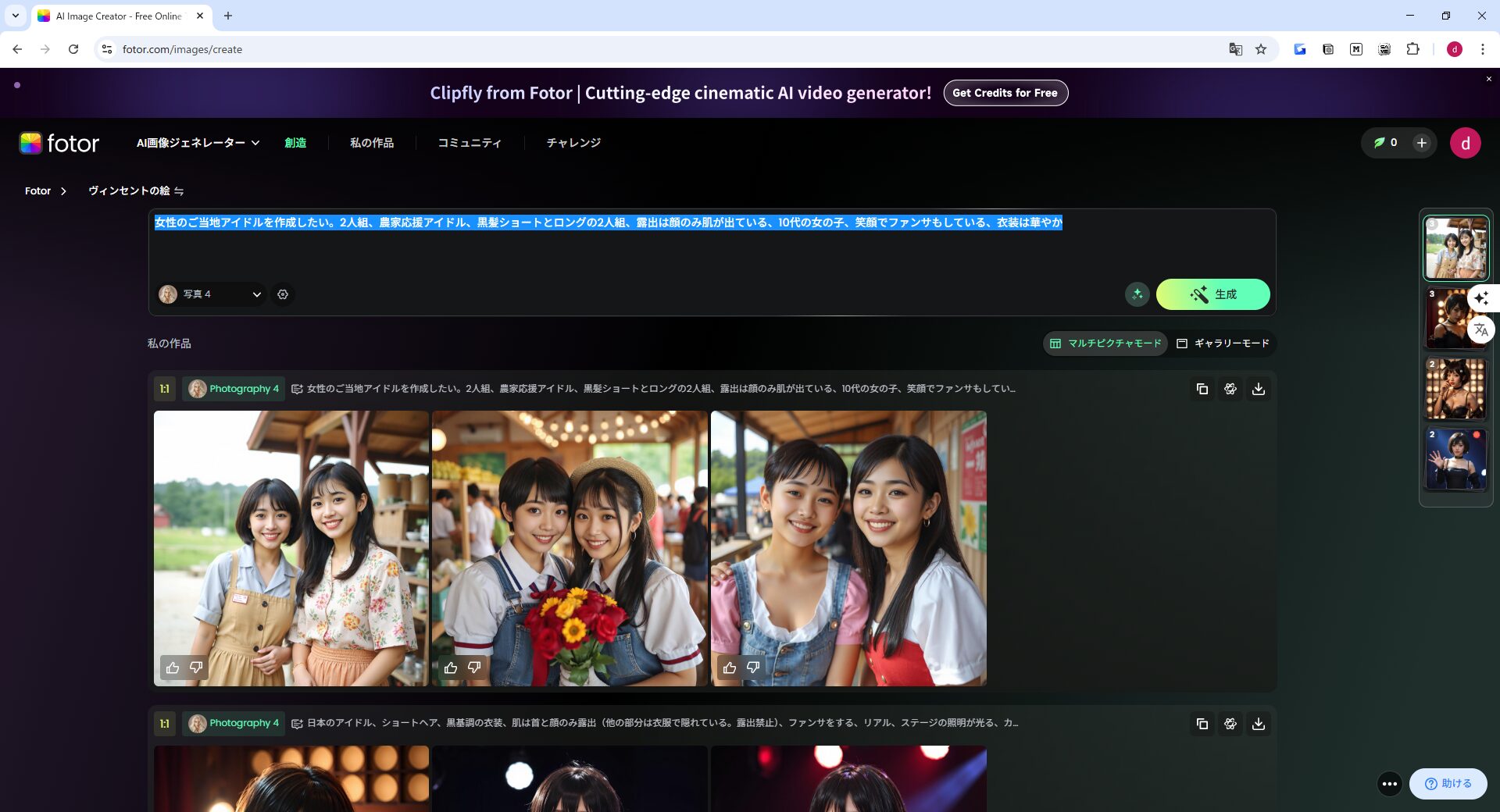Image resolution: width=1500 pixels, height=812 pixels.
Task: Click the AI prompt enhance sparkle icon
Action: (1137, 294)
